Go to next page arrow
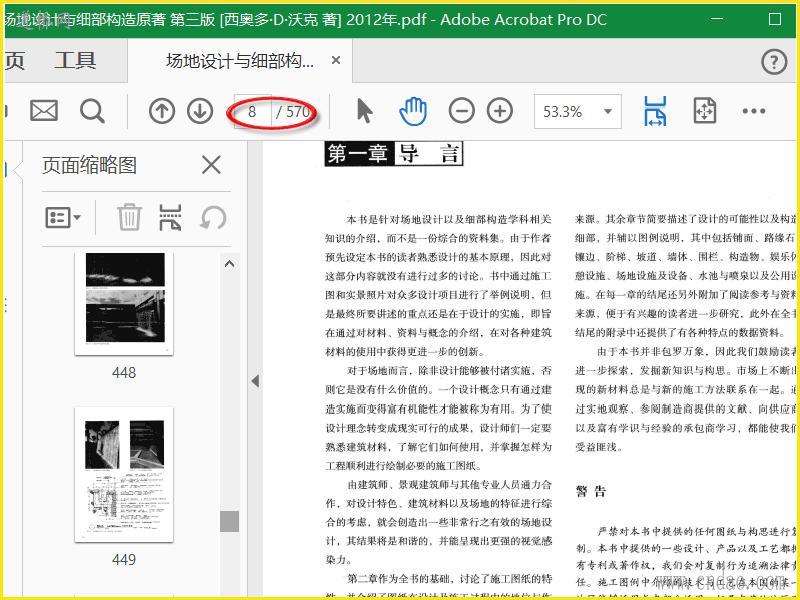Viewport: 800px width, 600px height. coord(200,111)
